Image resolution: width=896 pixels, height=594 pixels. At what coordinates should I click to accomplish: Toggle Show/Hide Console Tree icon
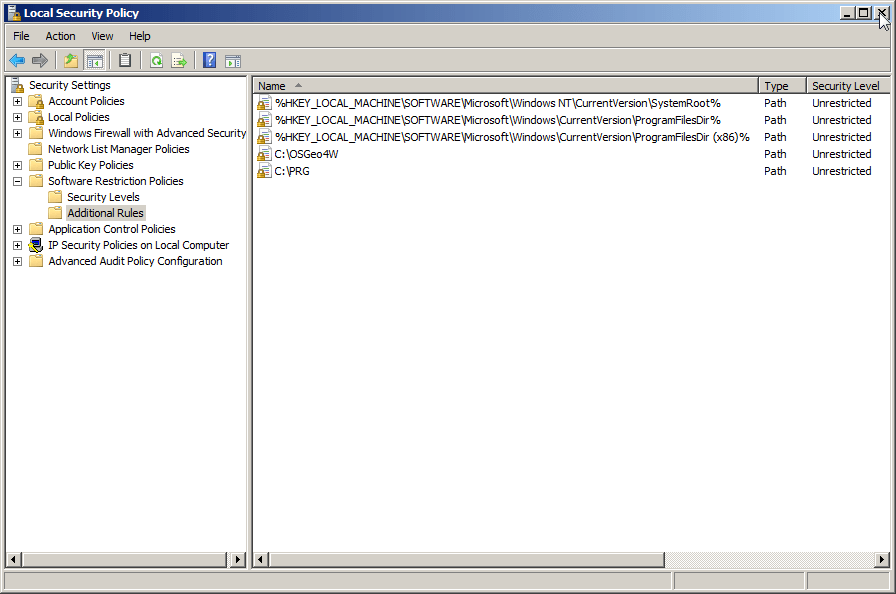click(x=94, y=60)
